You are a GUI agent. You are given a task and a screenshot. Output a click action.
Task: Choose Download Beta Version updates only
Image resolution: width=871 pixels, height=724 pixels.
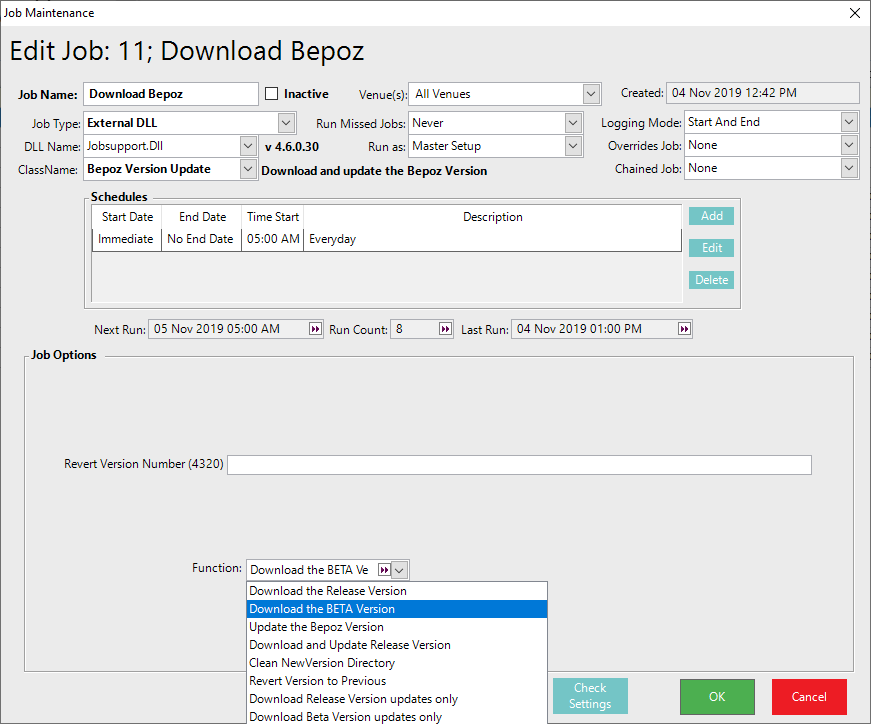pos(397,717)
